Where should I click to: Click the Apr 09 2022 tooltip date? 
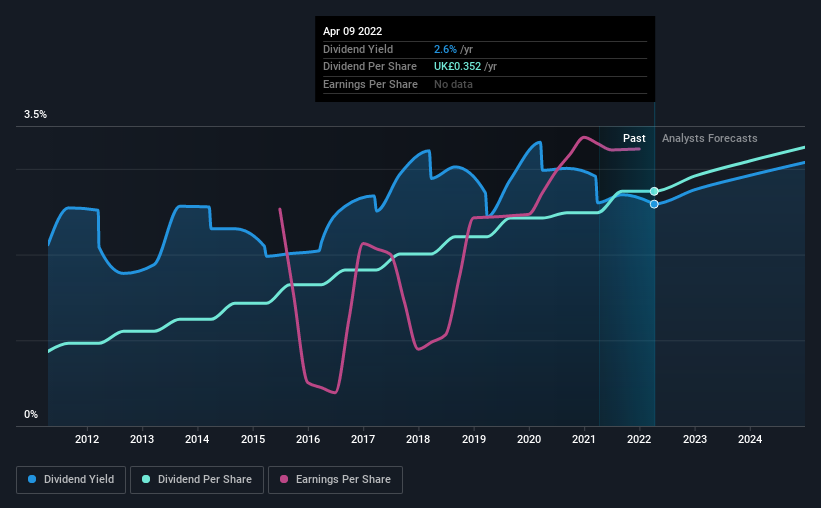[x=352, y=31]
